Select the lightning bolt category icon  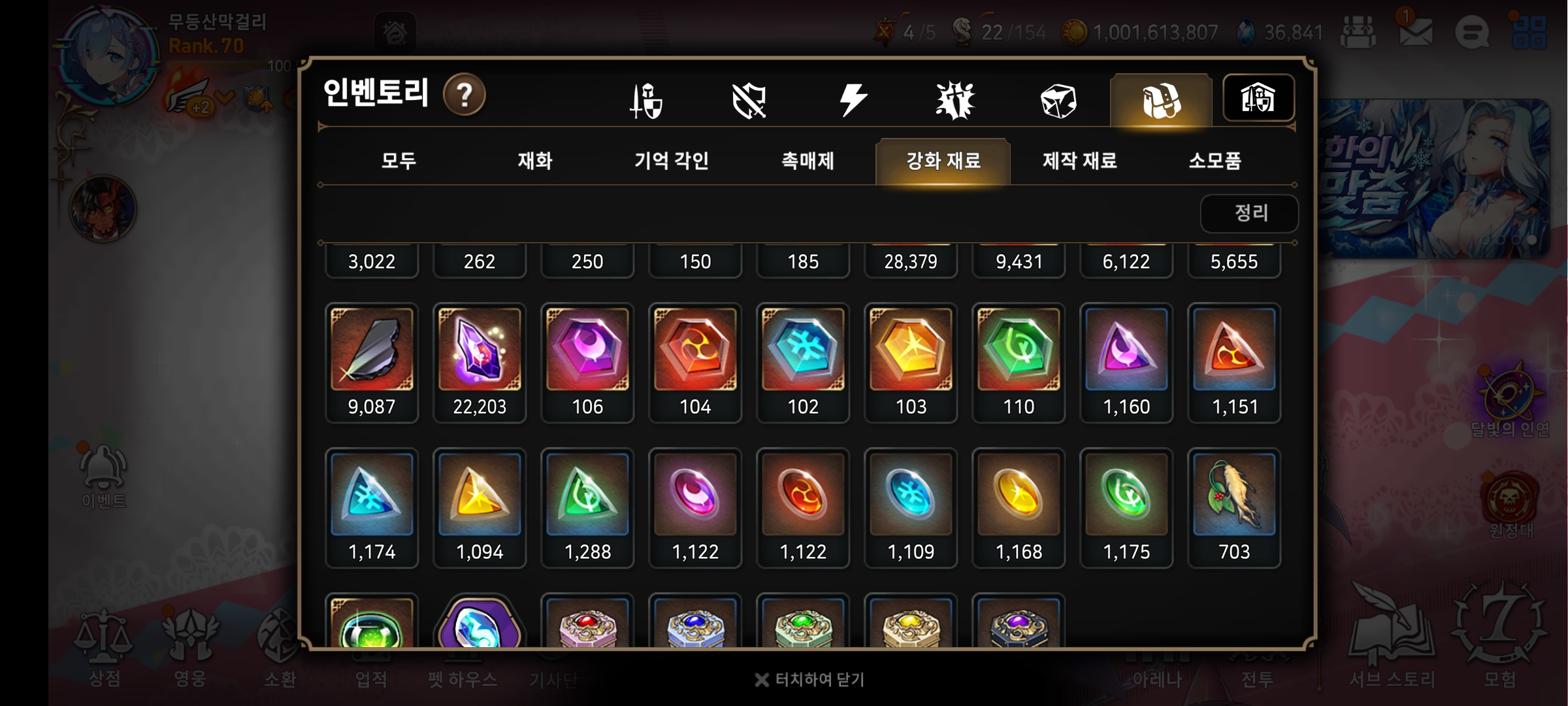(x=852, y=100)
